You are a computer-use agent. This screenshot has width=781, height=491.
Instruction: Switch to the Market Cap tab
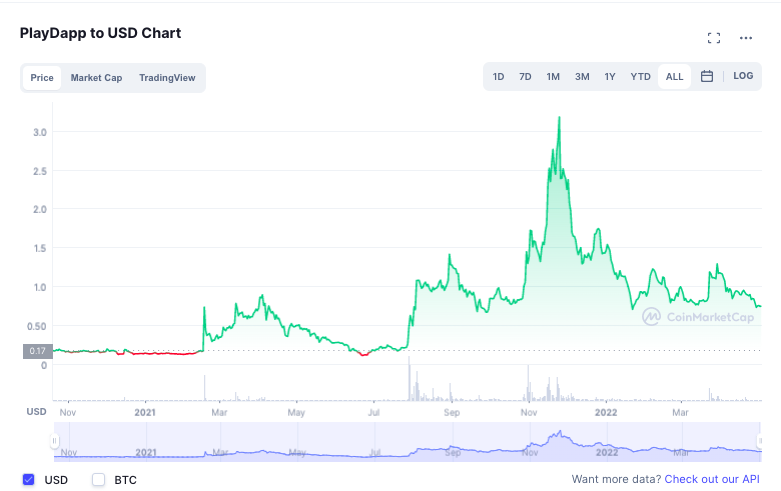click(x=96, y=78)
